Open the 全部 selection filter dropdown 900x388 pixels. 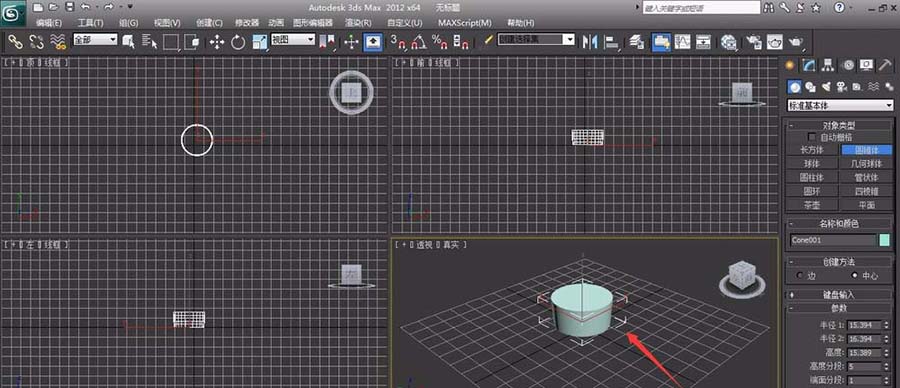95,39
